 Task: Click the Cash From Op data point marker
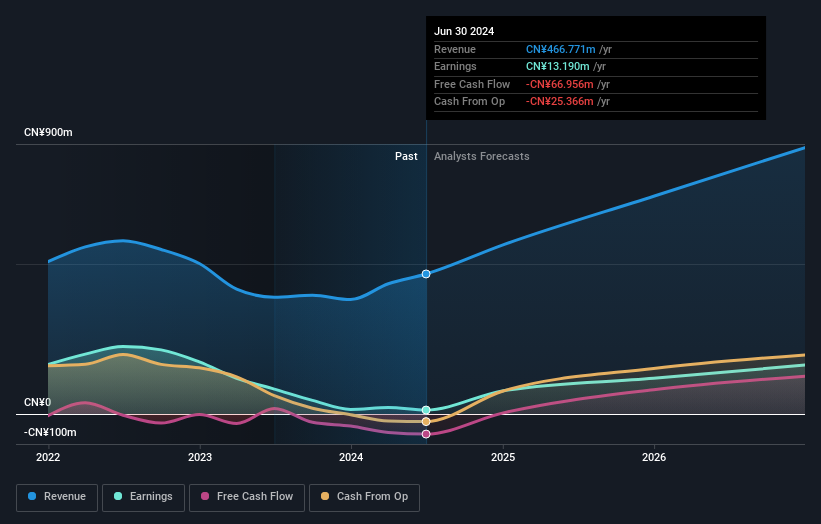pyautogui.click(x=426, y=421)
